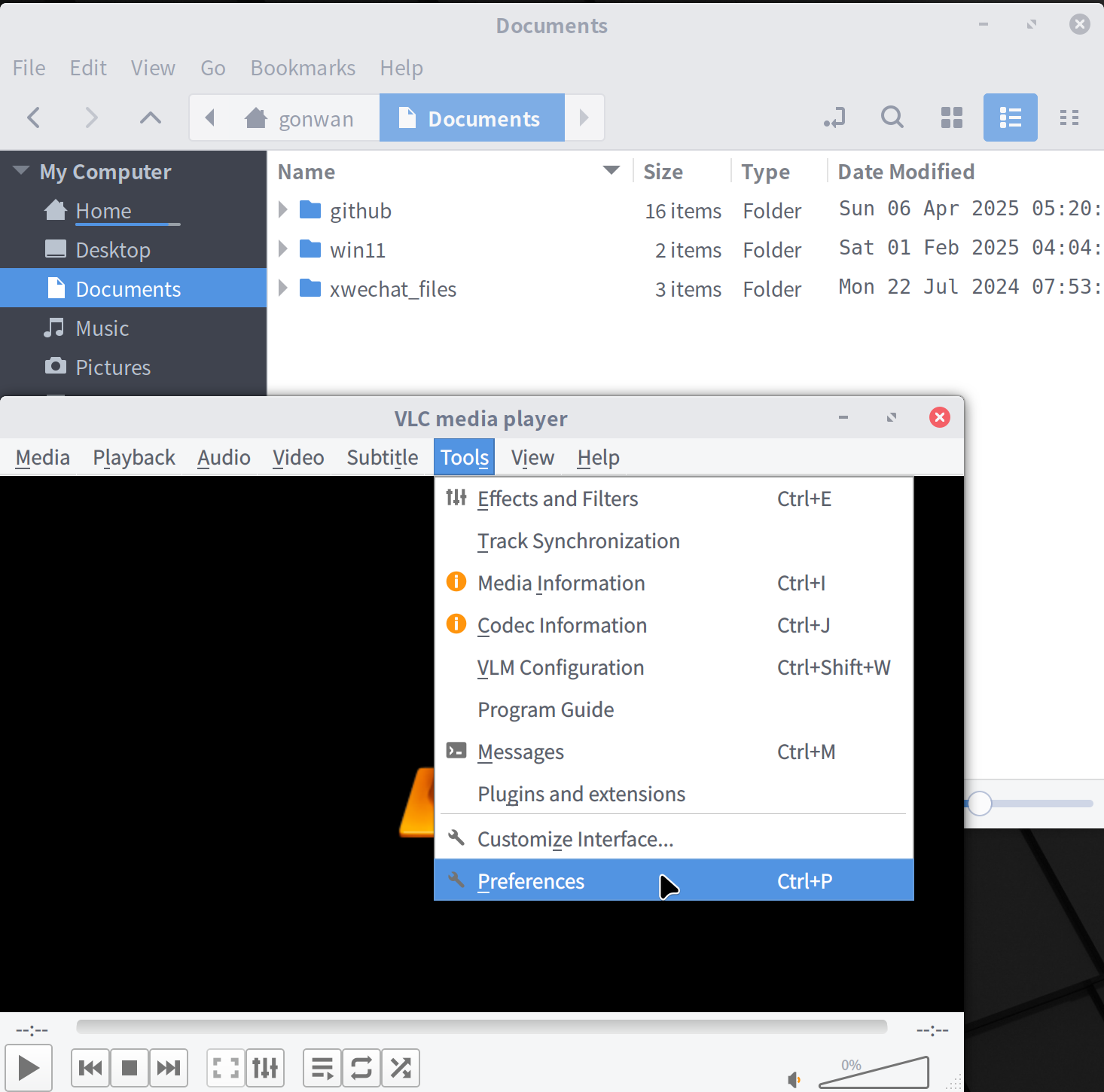Navigate to gonwan home in path bar

300,117
